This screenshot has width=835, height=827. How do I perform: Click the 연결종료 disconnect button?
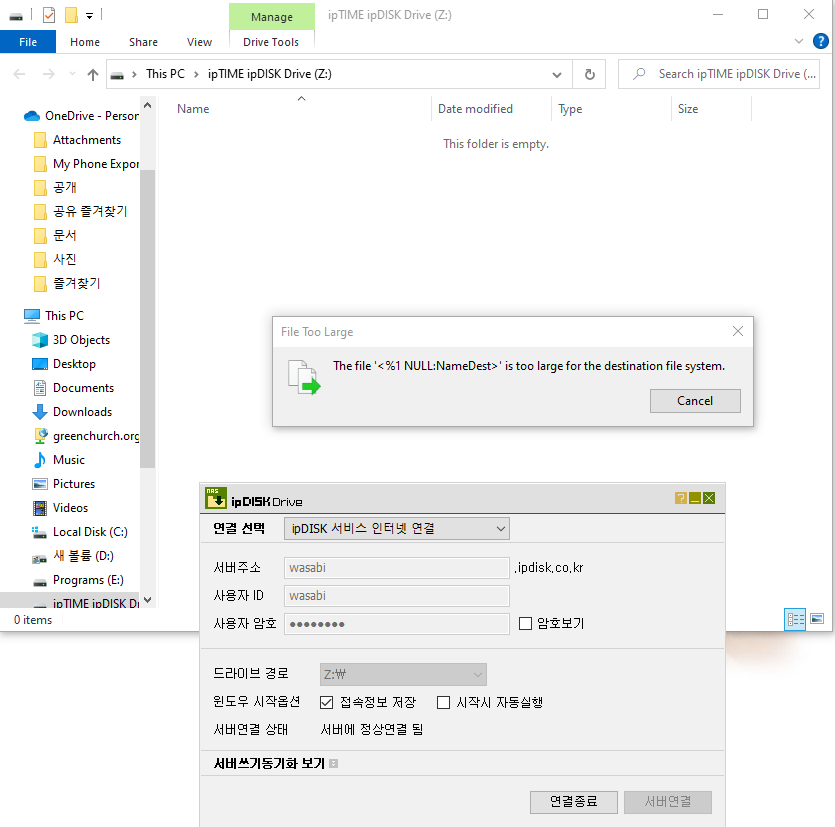click(574, 802)
